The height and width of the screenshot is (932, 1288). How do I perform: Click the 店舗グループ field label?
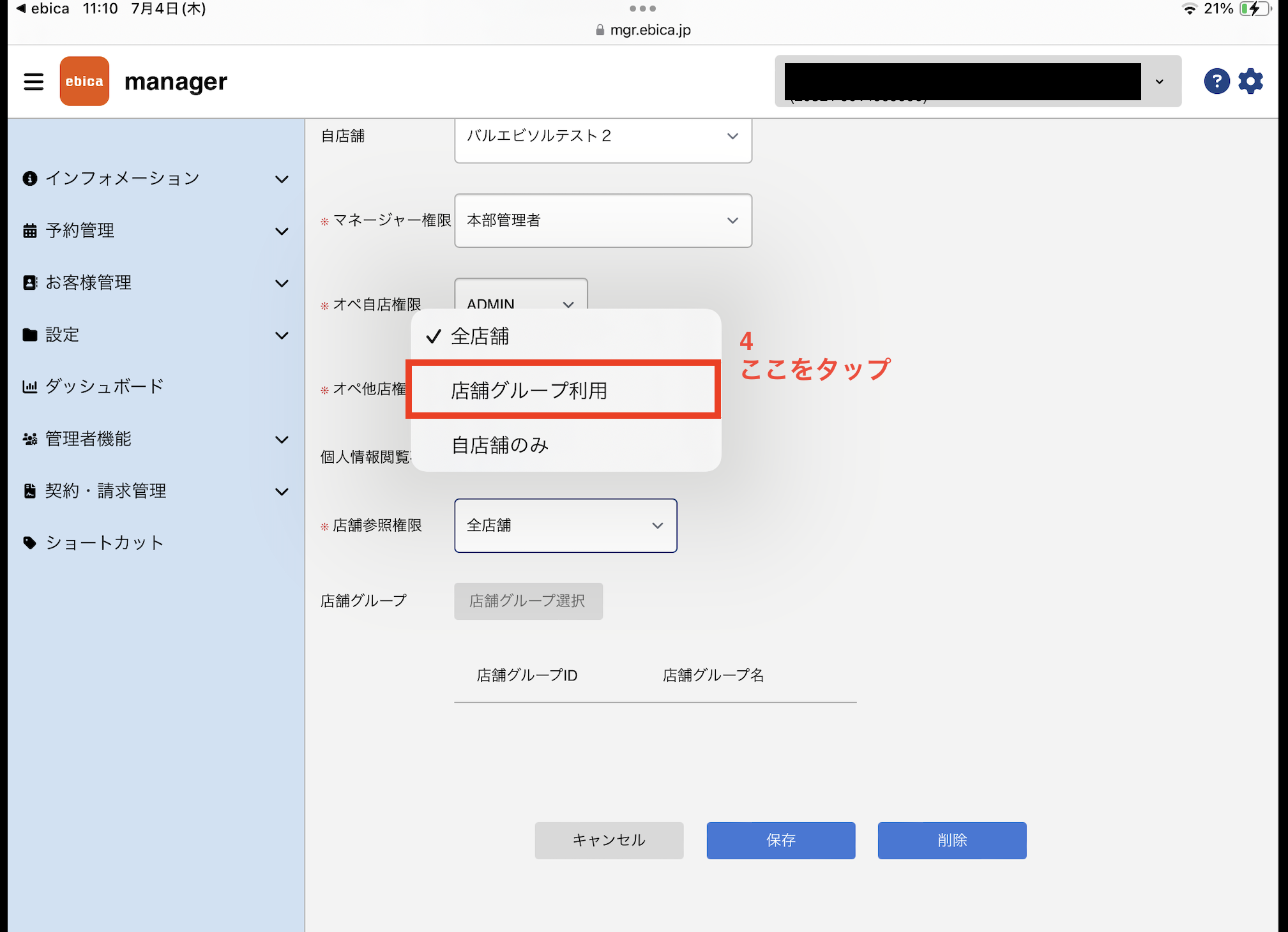coord(363,601)
